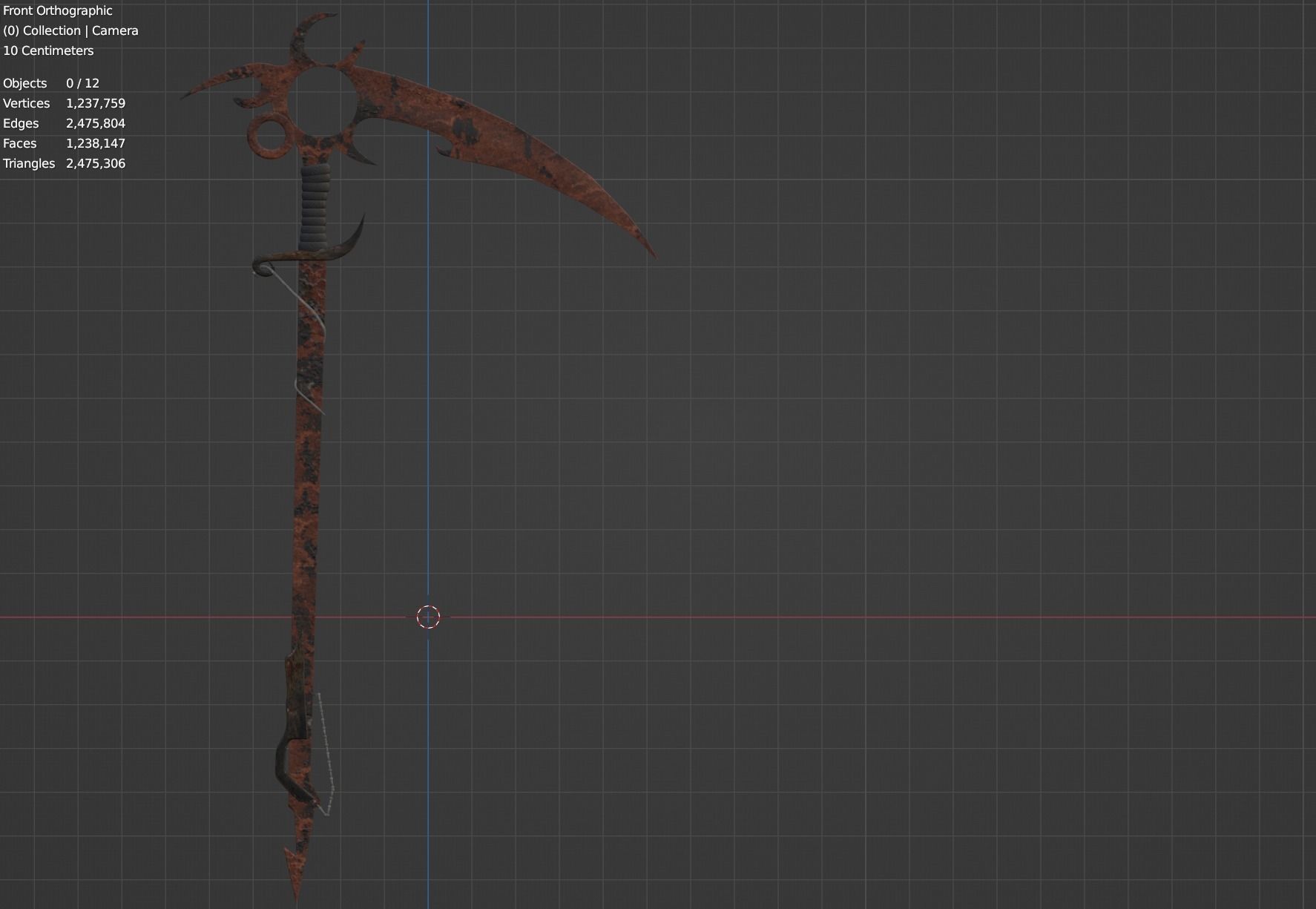Click the 3D cursor at the world origin
The image size is (1316, 909).
(428, 617)
